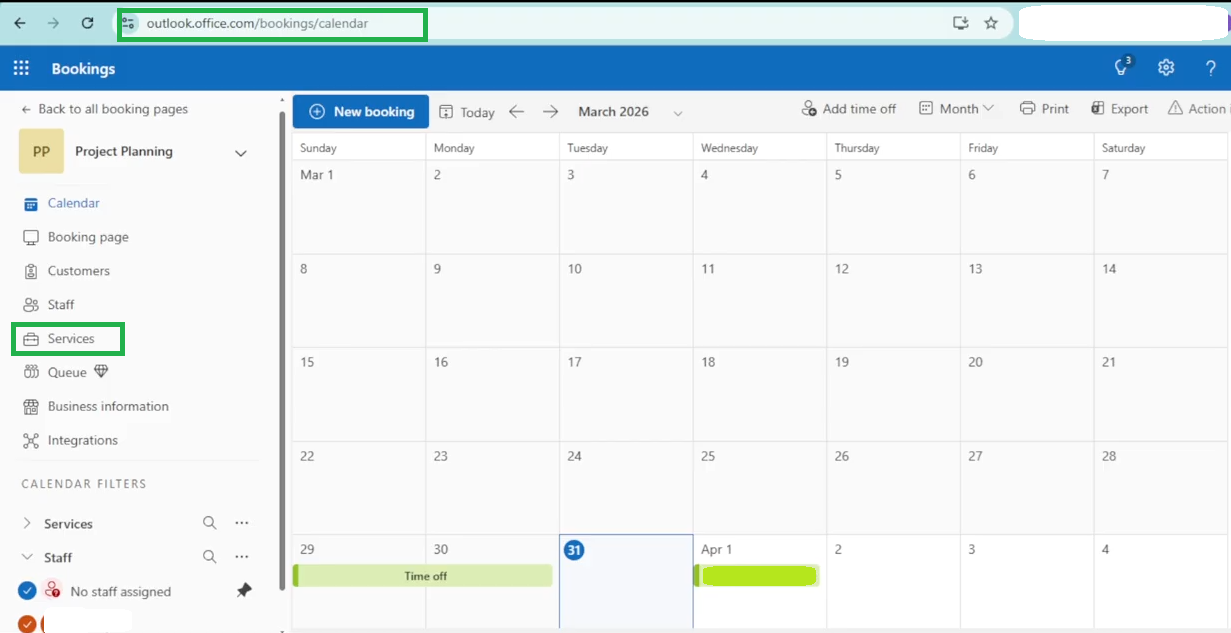
Task: Click Add time off
Action: click(849, 109)
